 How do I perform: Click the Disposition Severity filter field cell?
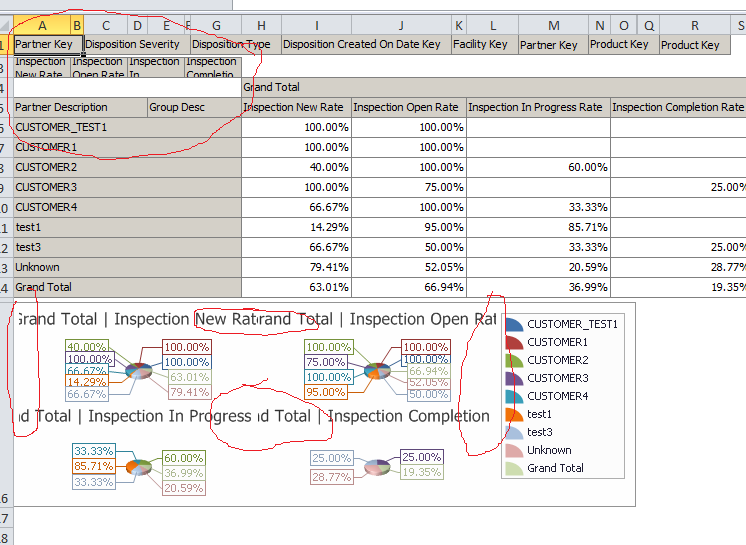pos(137,45)
